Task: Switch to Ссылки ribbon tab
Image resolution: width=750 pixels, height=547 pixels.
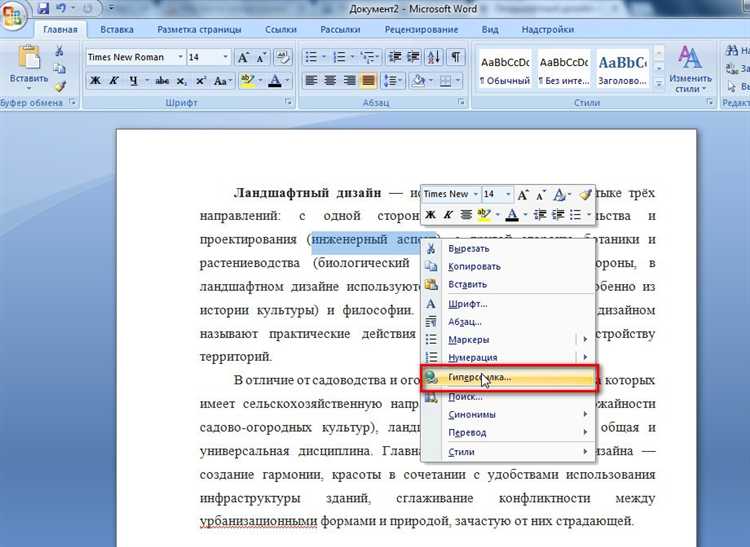Action: point(281,29)
